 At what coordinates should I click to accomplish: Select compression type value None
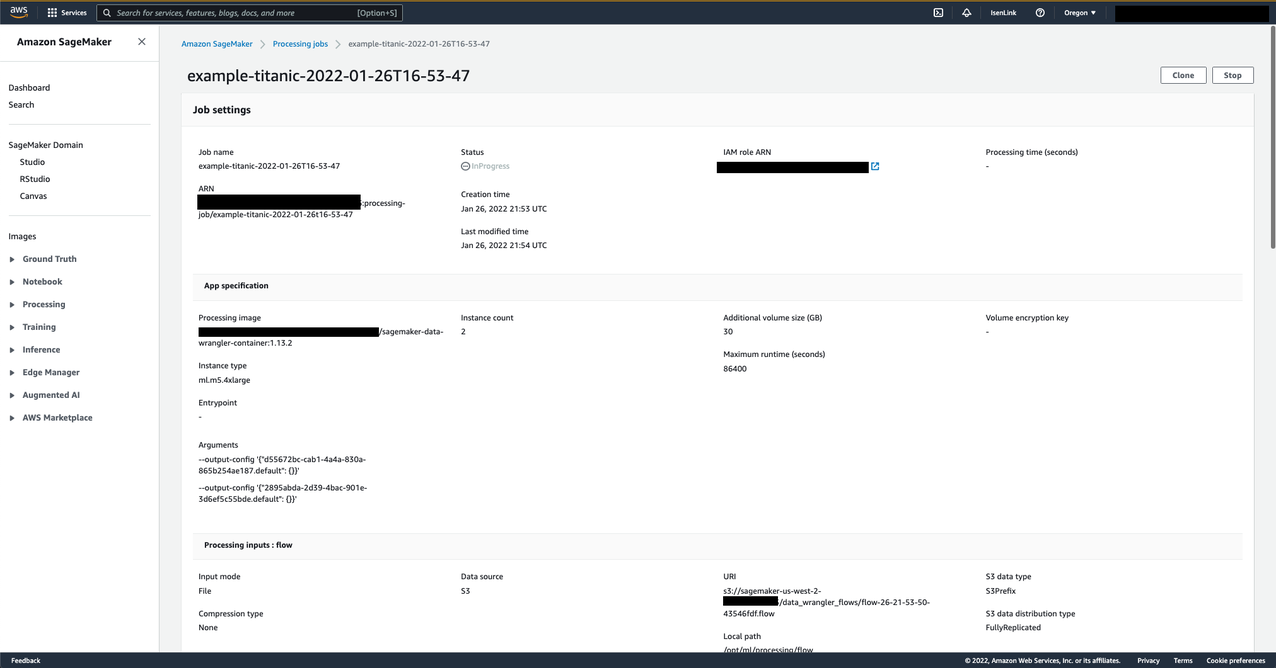pos(208,628)
